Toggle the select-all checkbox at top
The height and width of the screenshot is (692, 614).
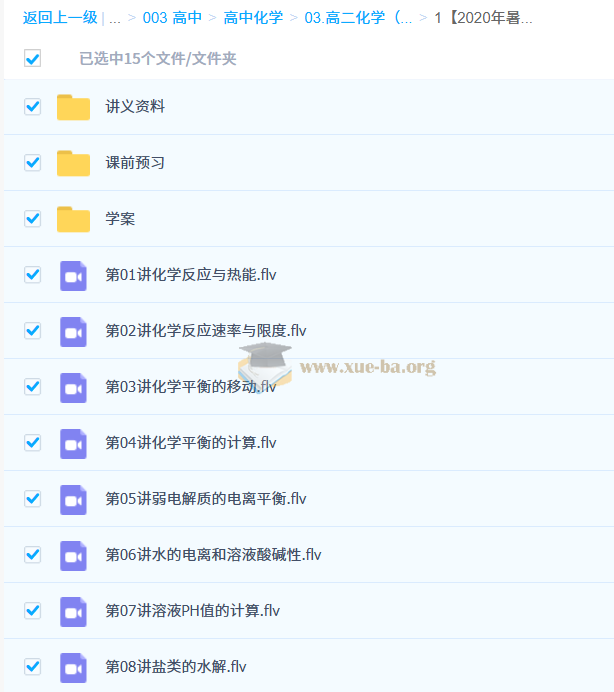[x=32, y=59]
